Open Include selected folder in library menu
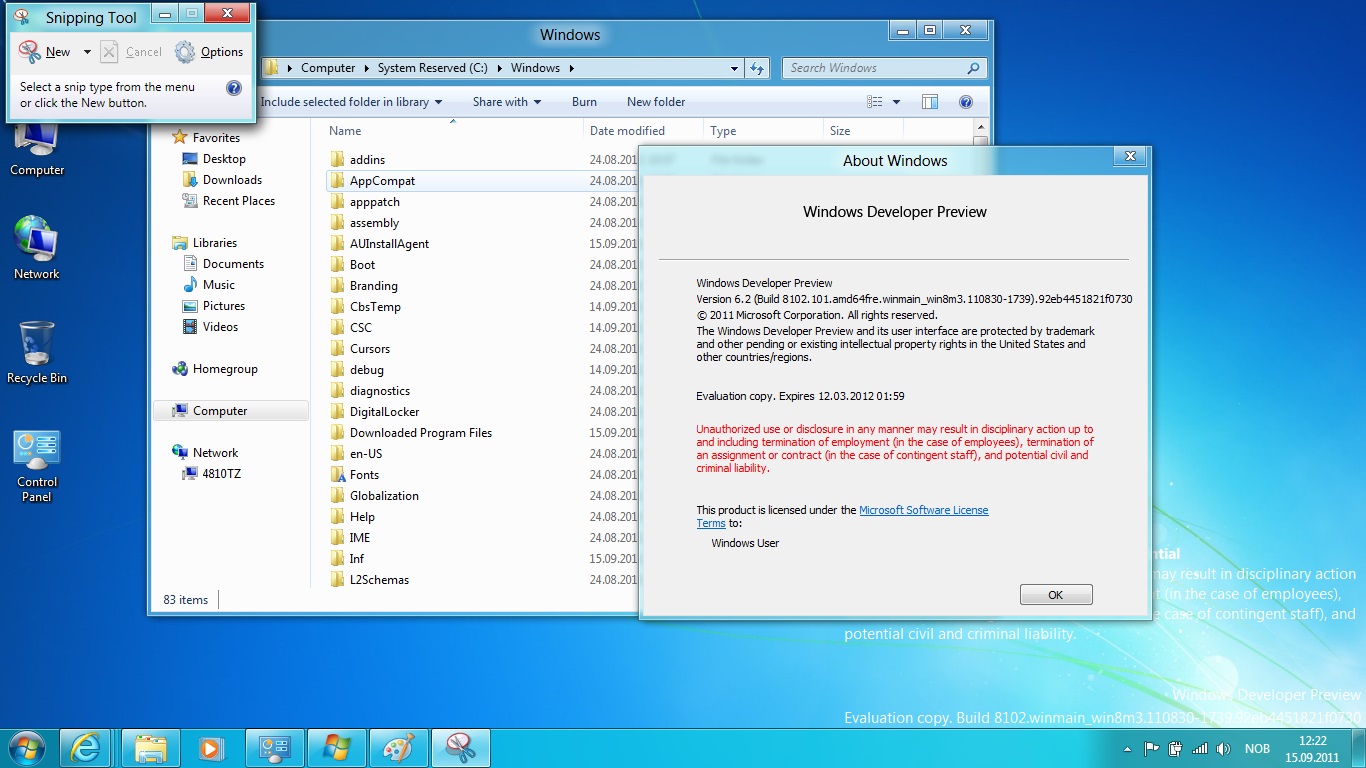Viewport: 1366px width, 768px height. click(x=350, y=102)
